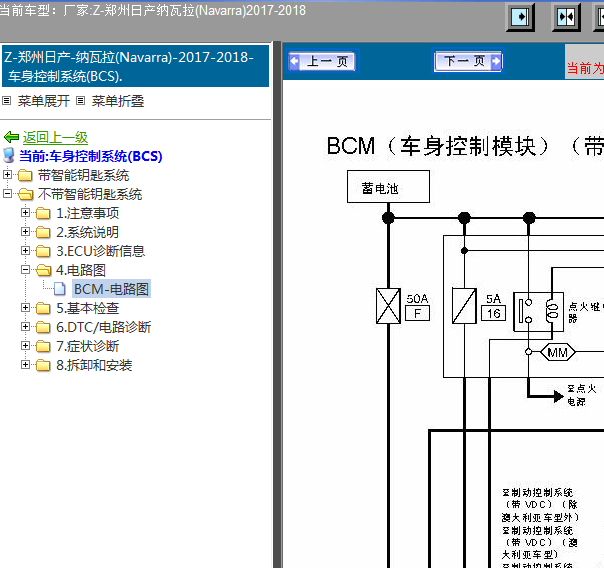Click document icon of BCM-电路图
This screenshot has width=604, height=568.
click(x=60, y=289)
